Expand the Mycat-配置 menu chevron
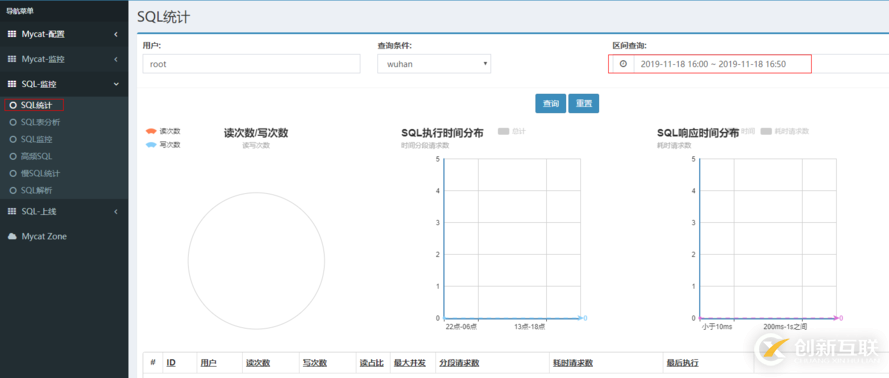 coord(116,34)
